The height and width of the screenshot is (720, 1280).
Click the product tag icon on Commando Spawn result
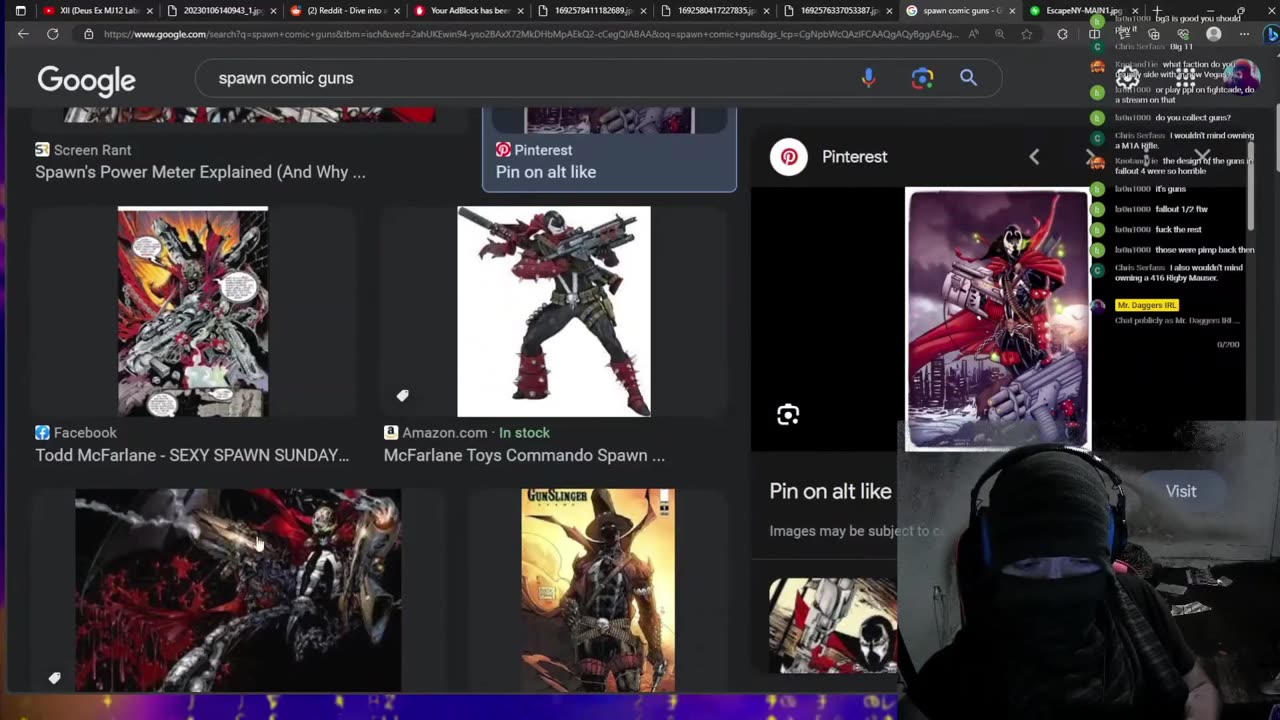point(402,396)
